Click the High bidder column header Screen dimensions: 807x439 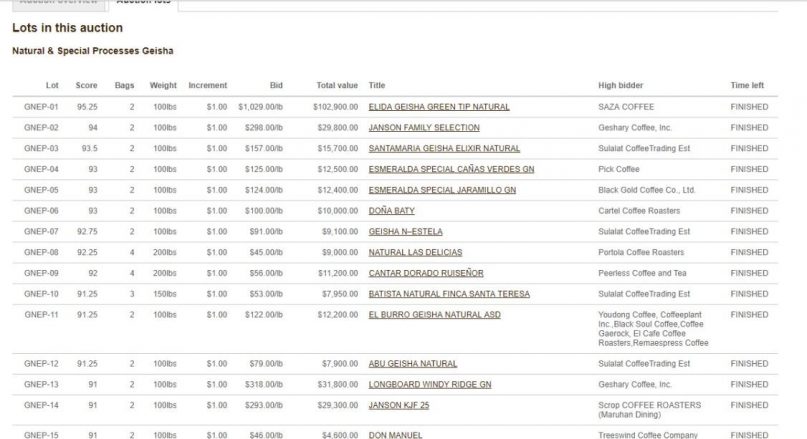(621, 85)
